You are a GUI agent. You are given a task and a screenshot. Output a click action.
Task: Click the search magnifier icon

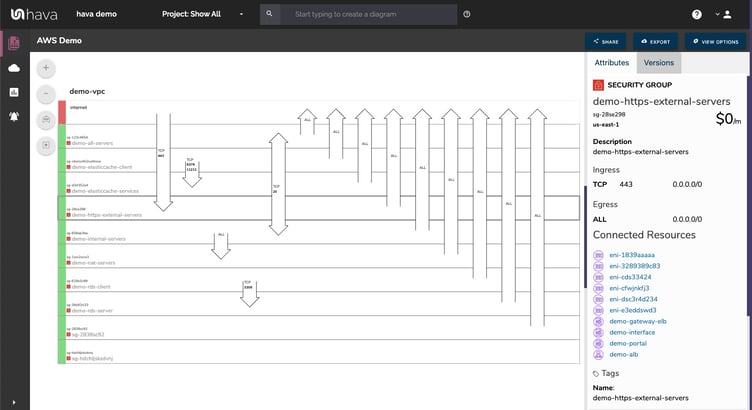[270, 14]
